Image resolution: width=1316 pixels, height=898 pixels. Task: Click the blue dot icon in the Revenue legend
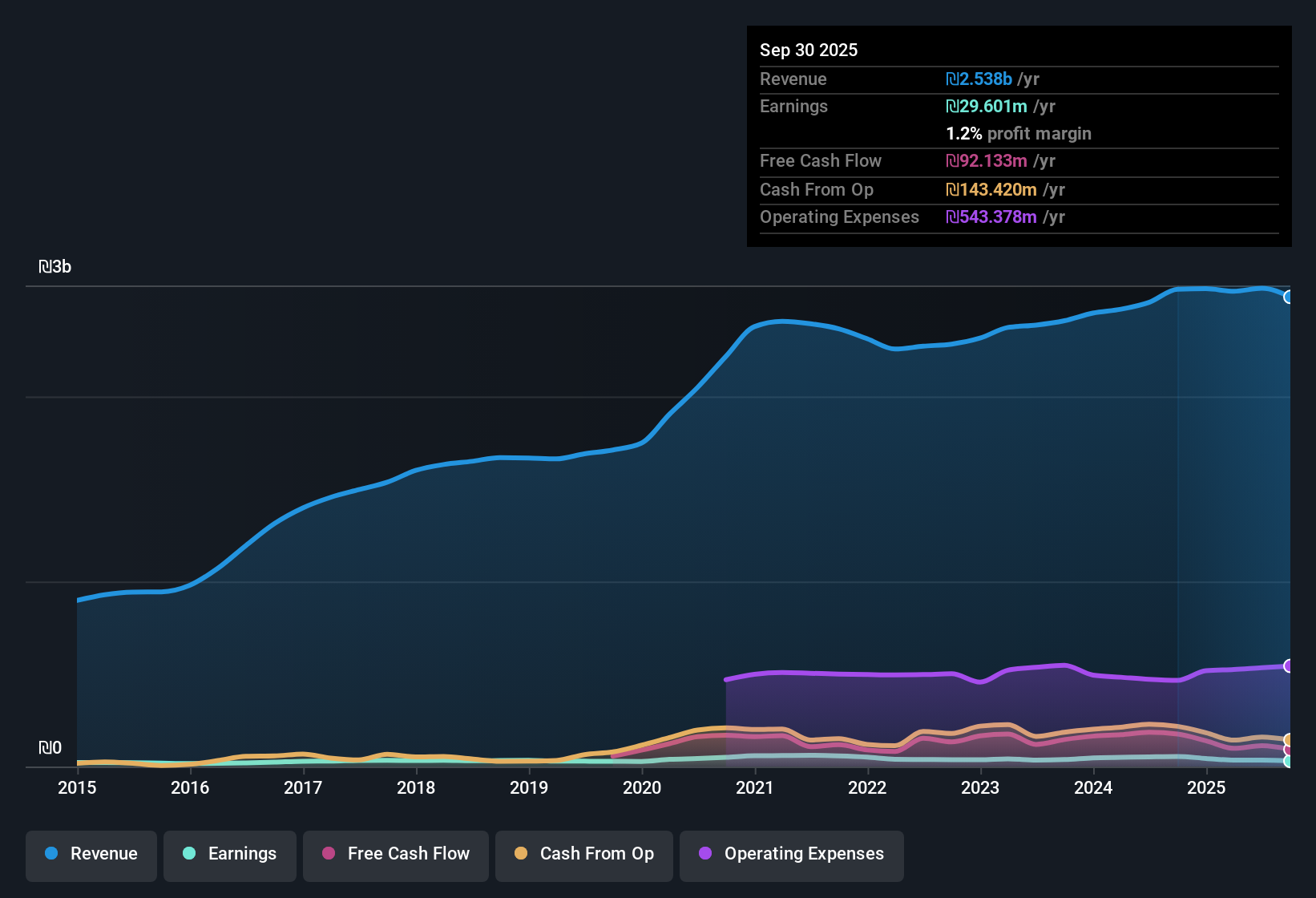(51, 854)
